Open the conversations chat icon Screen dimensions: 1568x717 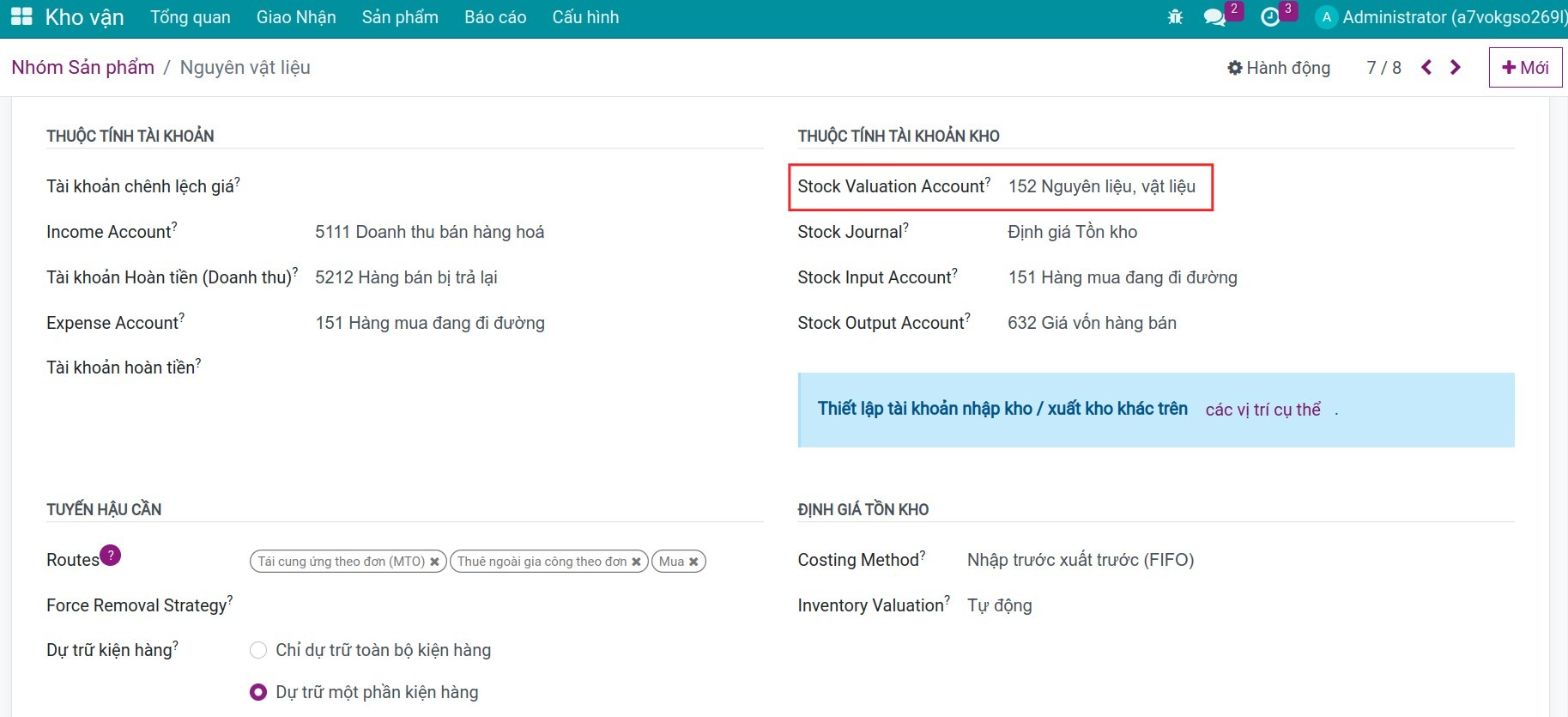(x=1214, y=17)
